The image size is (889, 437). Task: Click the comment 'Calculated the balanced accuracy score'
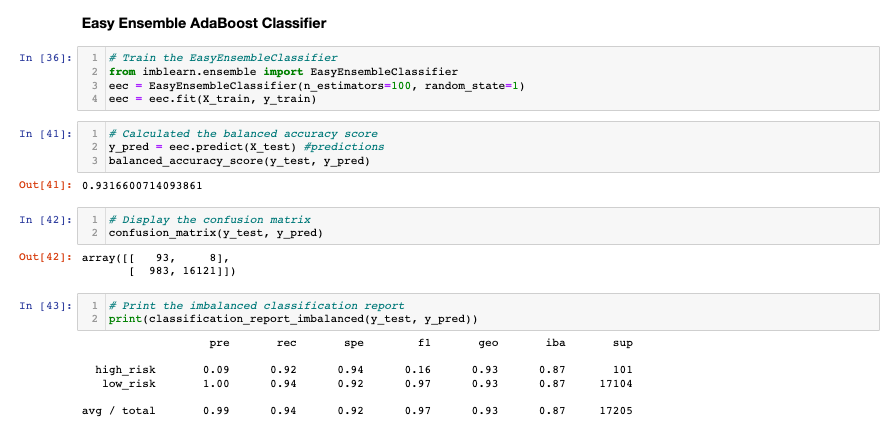coord(249,134)
